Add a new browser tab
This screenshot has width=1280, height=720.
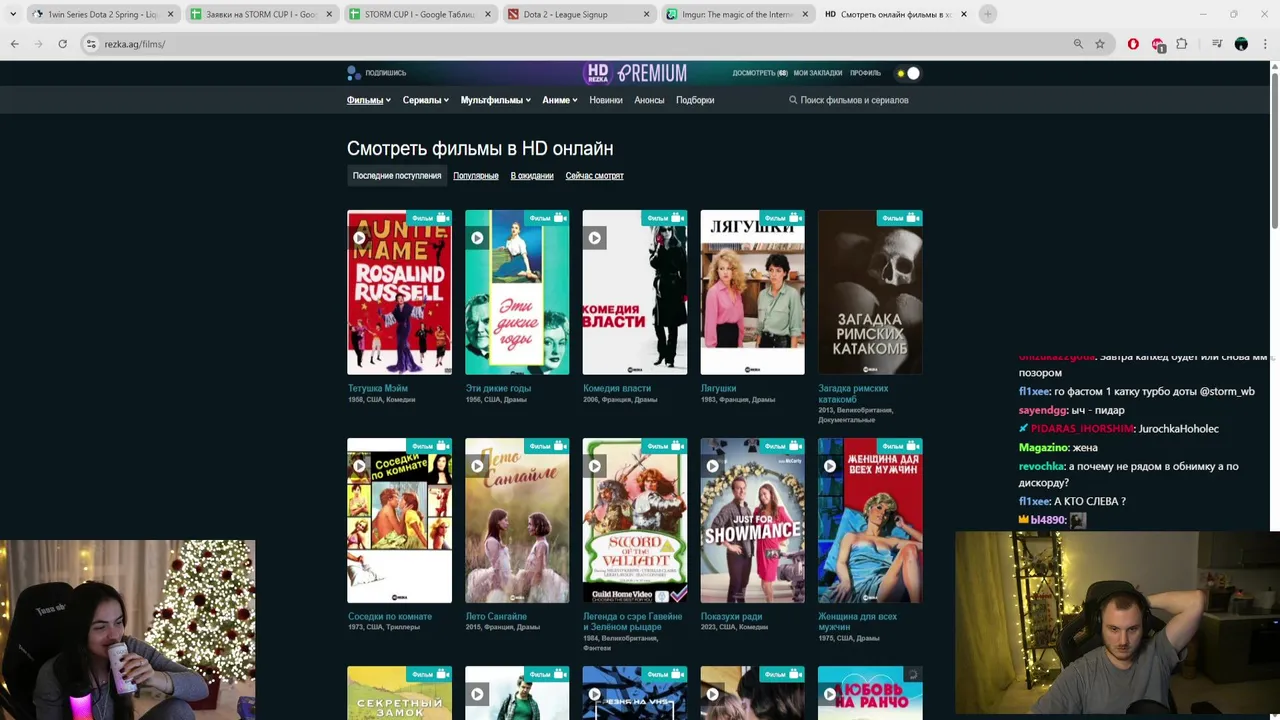coord(987,14)
